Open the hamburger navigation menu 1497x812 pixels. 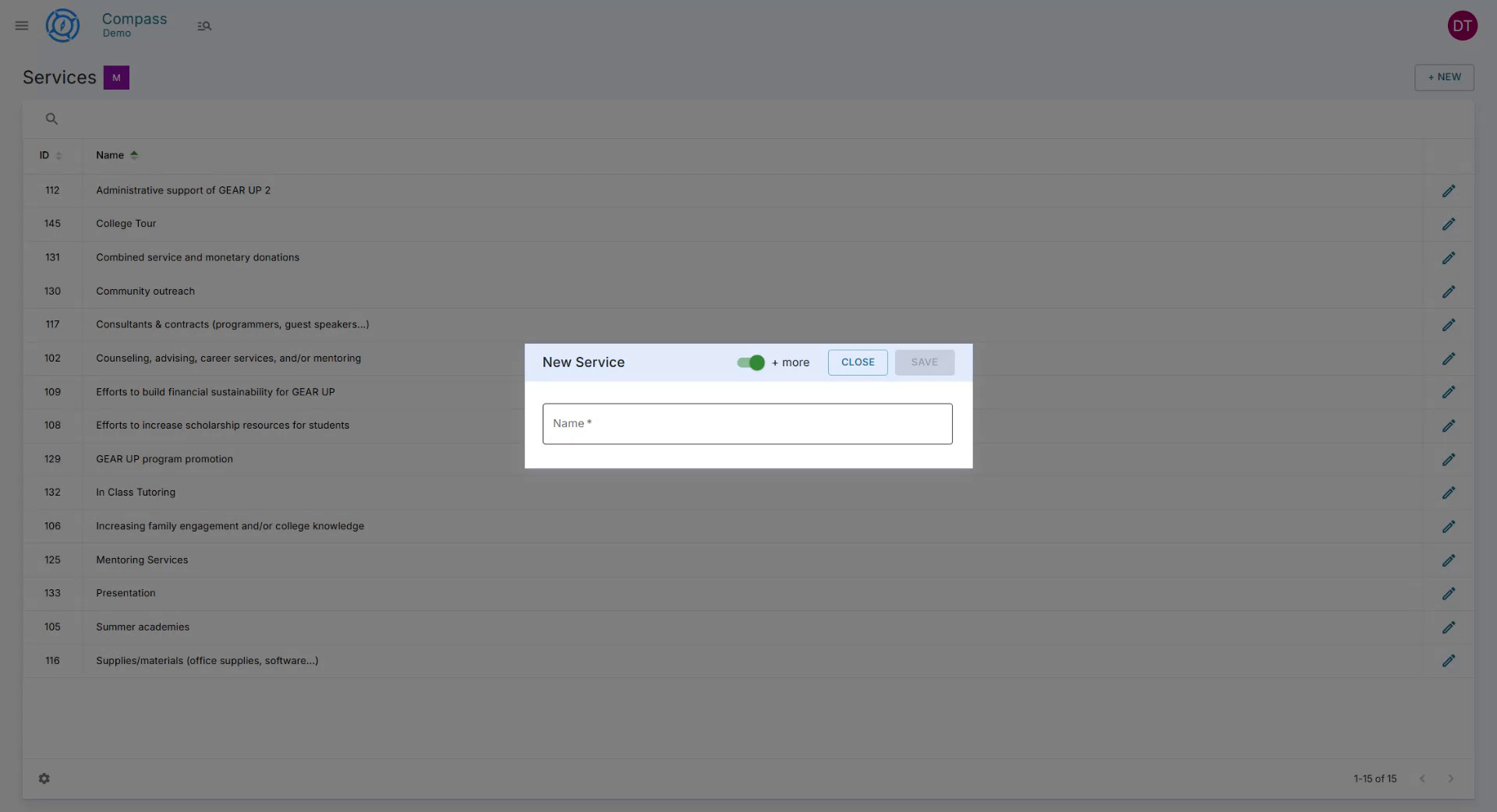21,25
